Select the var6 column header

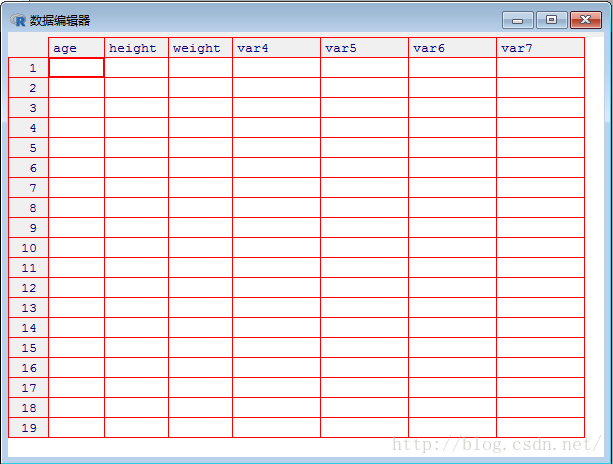452,48
